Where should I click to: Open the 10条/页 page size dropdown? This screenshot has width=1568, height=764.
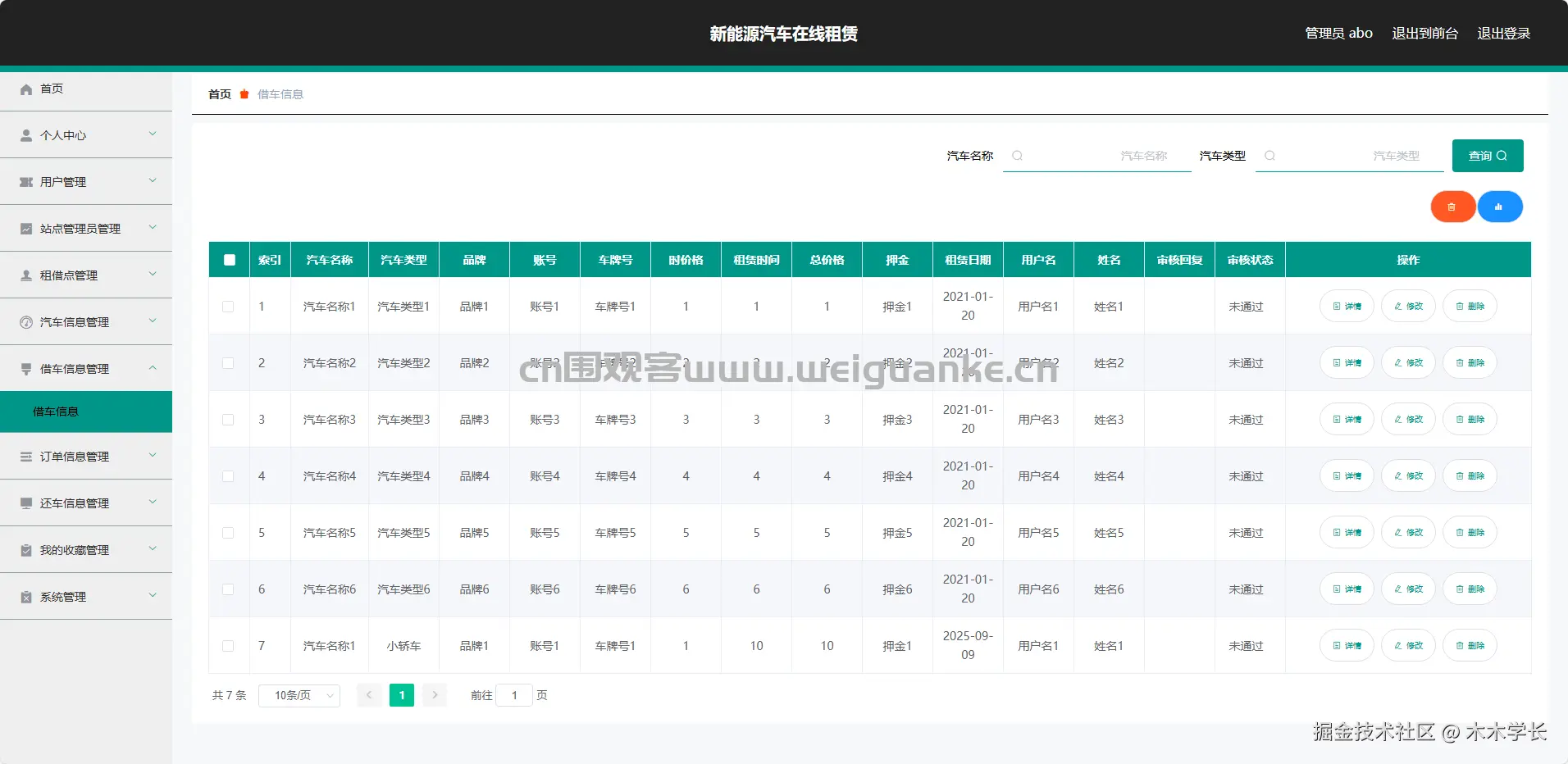pyautogui.click(x=299, y=695)
